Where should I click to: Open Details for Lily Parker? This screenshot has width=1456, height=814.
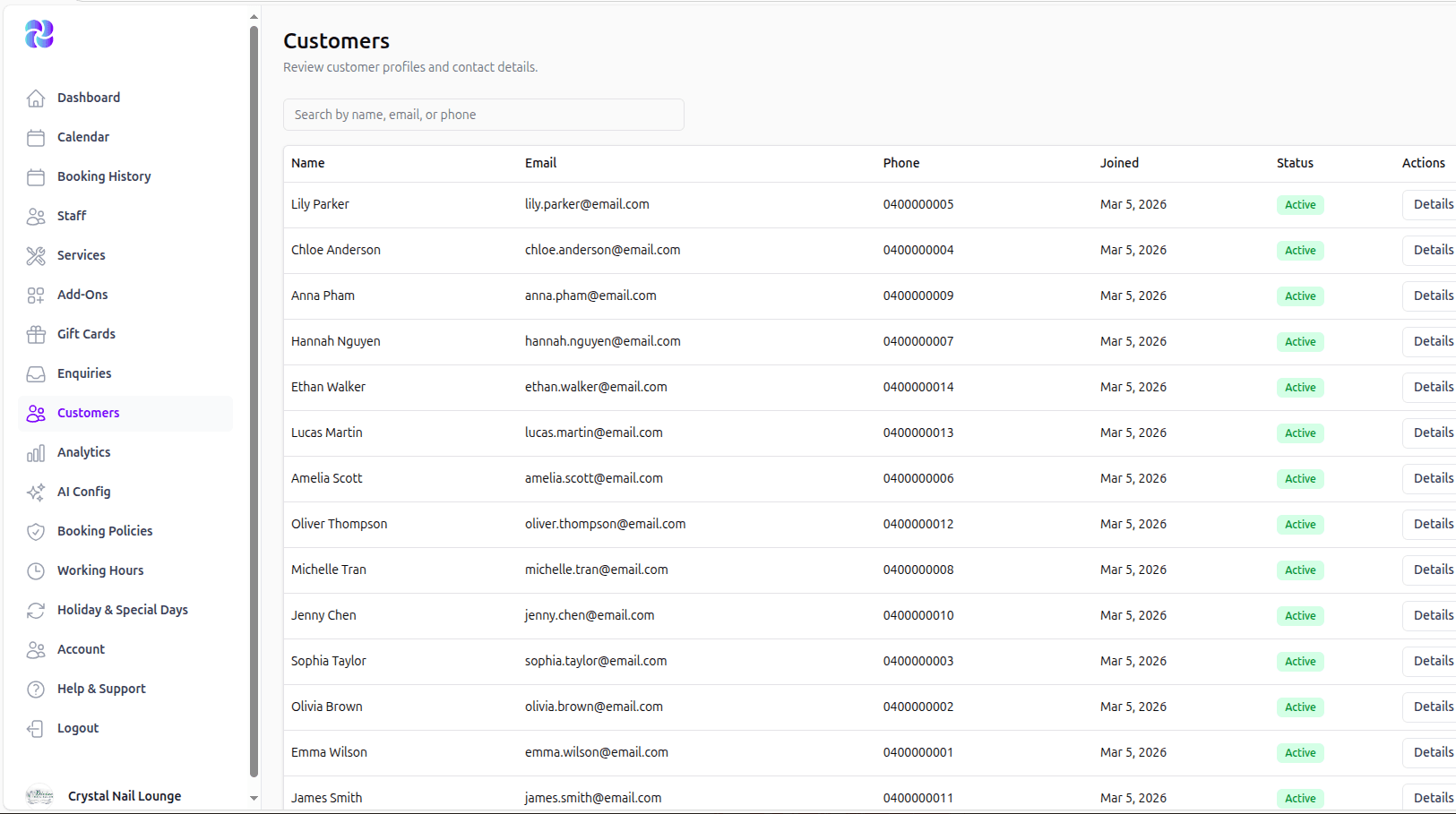tap(1432, 204)
